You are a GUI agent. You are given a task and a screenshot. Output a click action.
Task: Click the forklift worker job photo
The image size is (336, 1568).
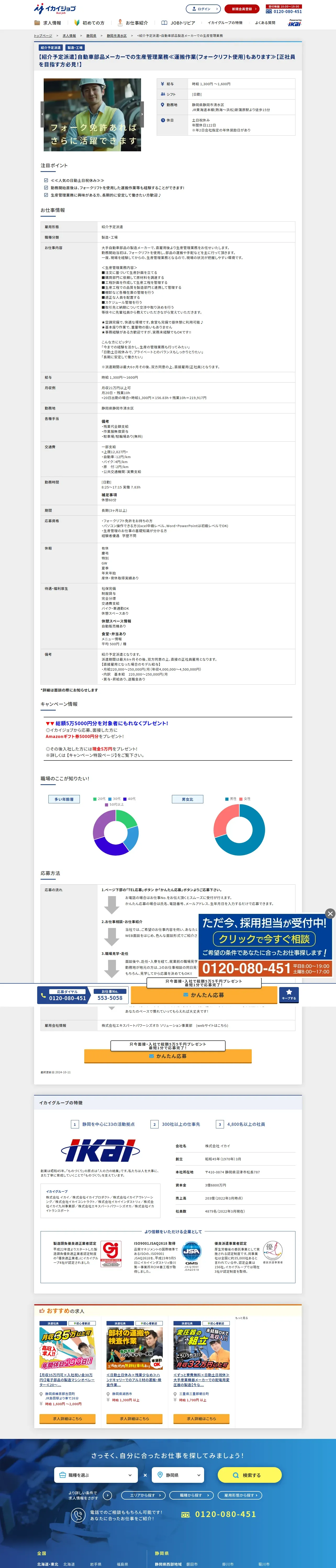click(92, 114)
